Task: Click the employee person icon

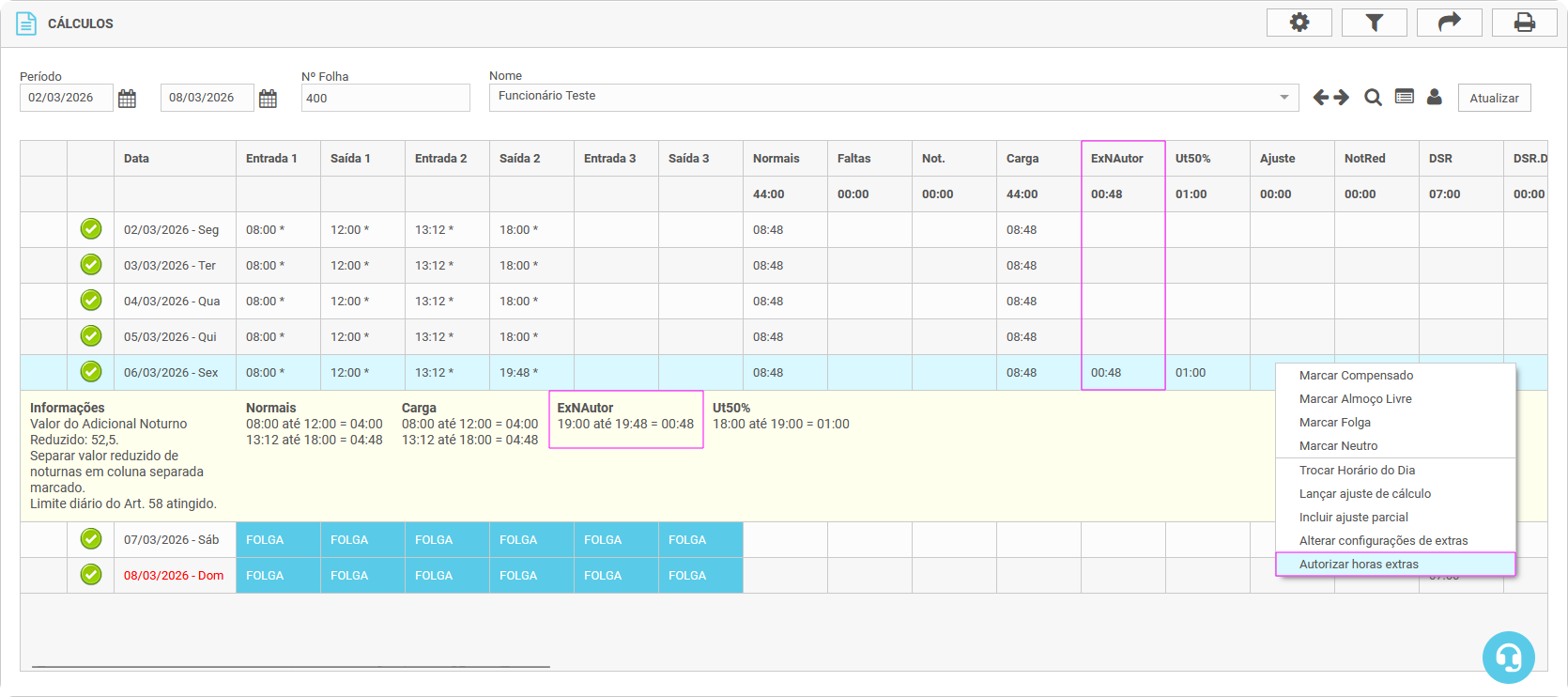Action: (1434, 97)
